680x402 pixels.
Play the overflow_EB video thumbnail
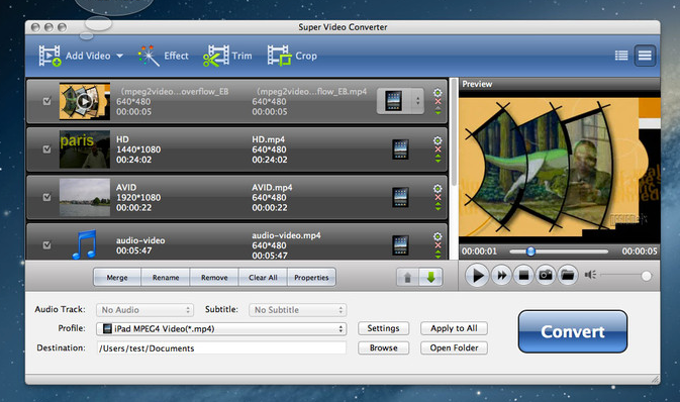(x=84, y=101)
